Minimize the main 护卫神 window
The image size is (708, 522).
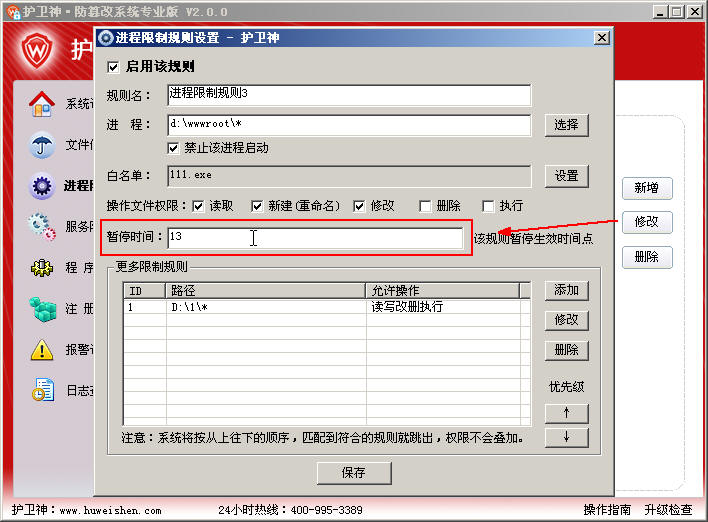click(x=660, y=11)
